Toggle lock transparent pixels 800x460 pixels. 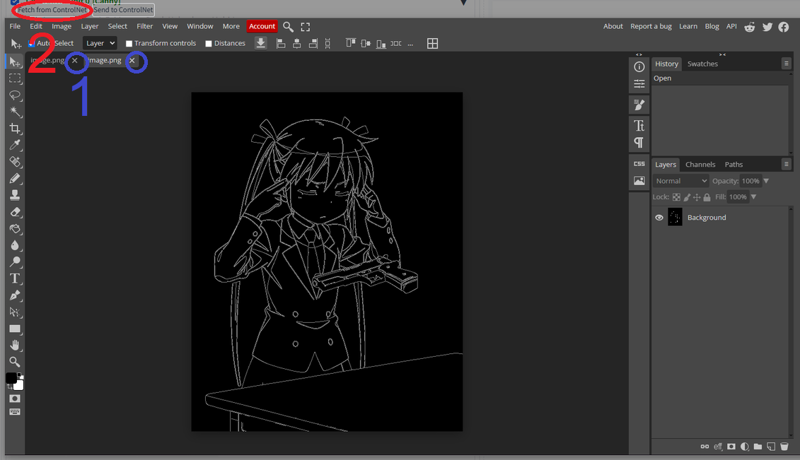tap(676, 197)
